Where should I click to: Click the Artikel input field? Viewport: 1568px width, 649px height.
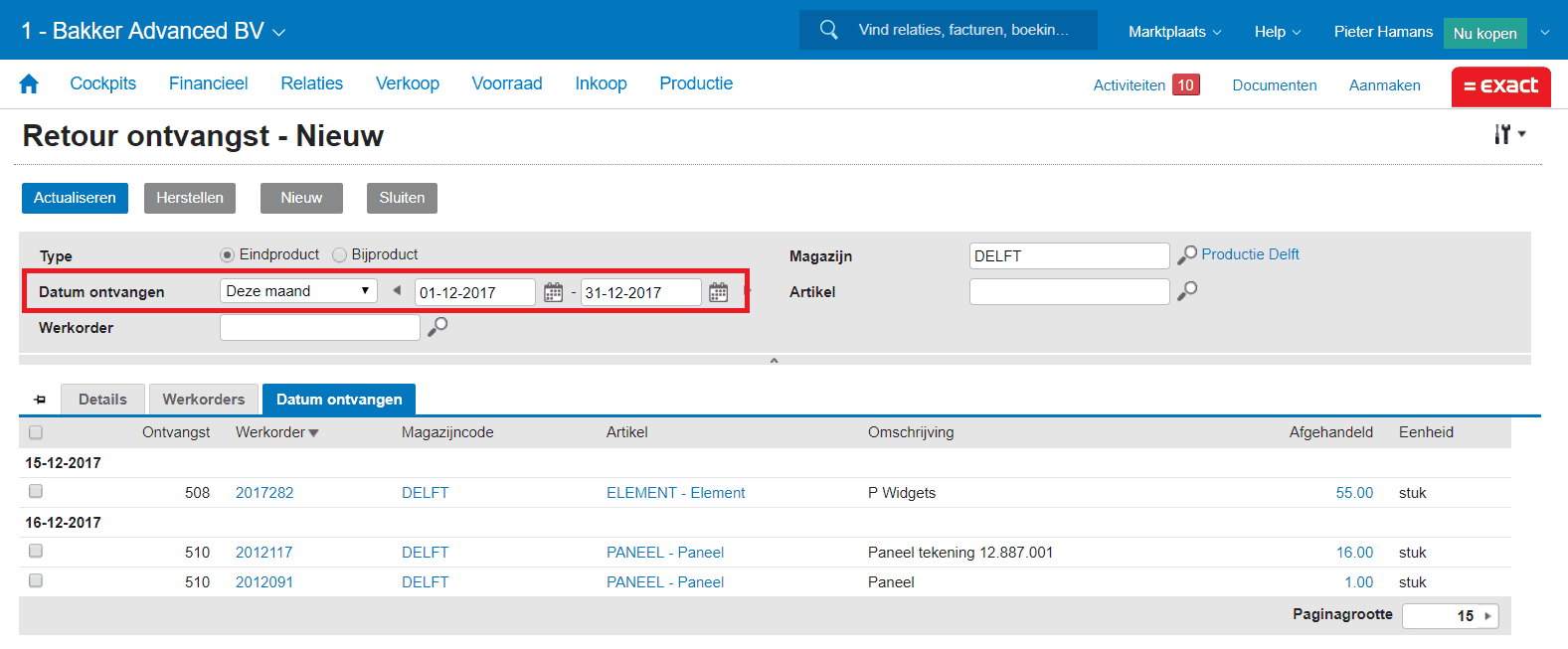1069,291
